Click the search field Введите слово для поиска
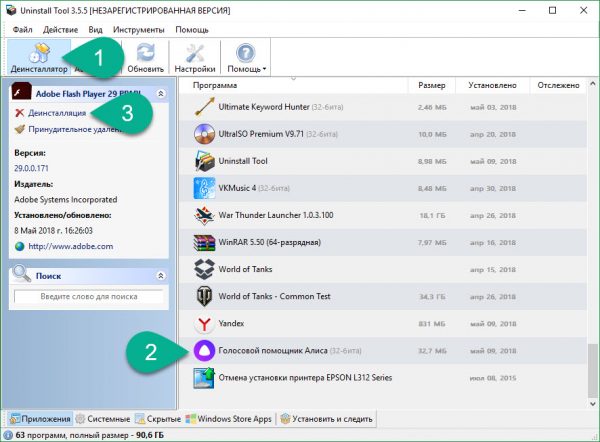The height and width of the screenshot is (442, 600). [x=89, y=297]
